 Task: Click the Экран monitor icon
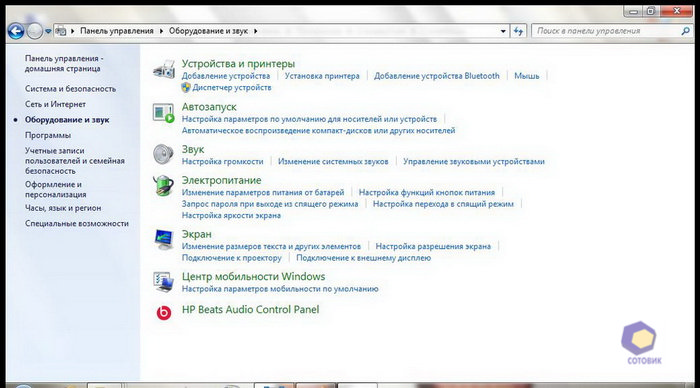coord(163,239)
